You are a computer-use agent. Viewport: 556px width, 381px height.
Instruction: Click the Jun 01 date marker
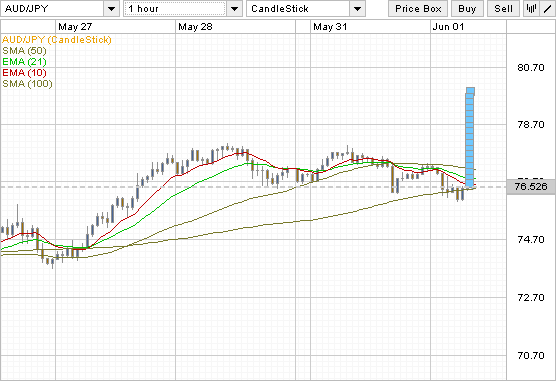[x=448, y=27]
